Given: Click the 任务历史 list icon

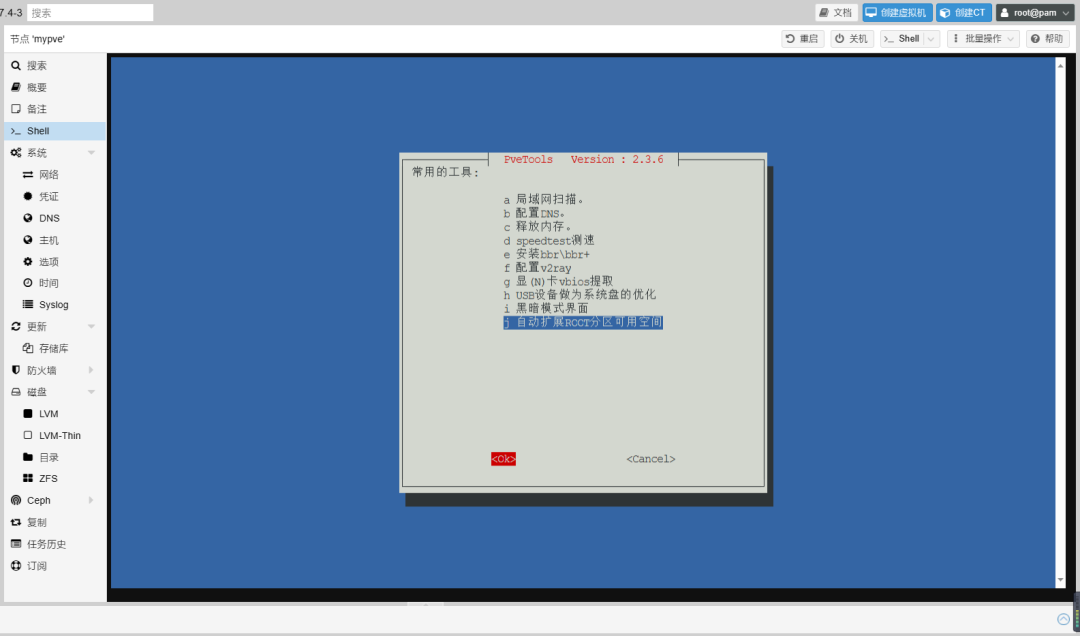Looking at the screenshot, I should pos(16,544).
